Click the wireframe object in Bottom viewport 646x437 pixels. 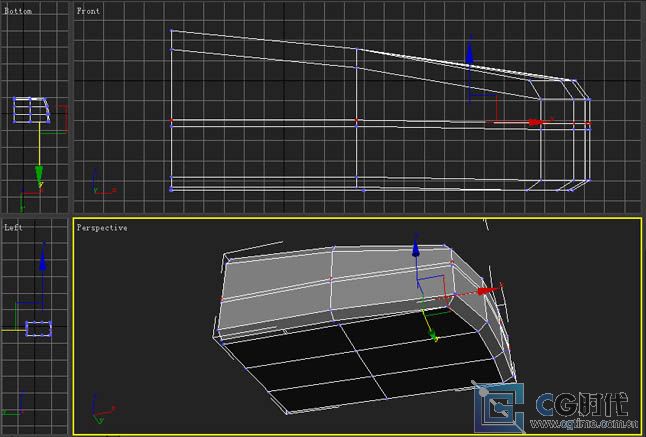click(x=30, y=110)
